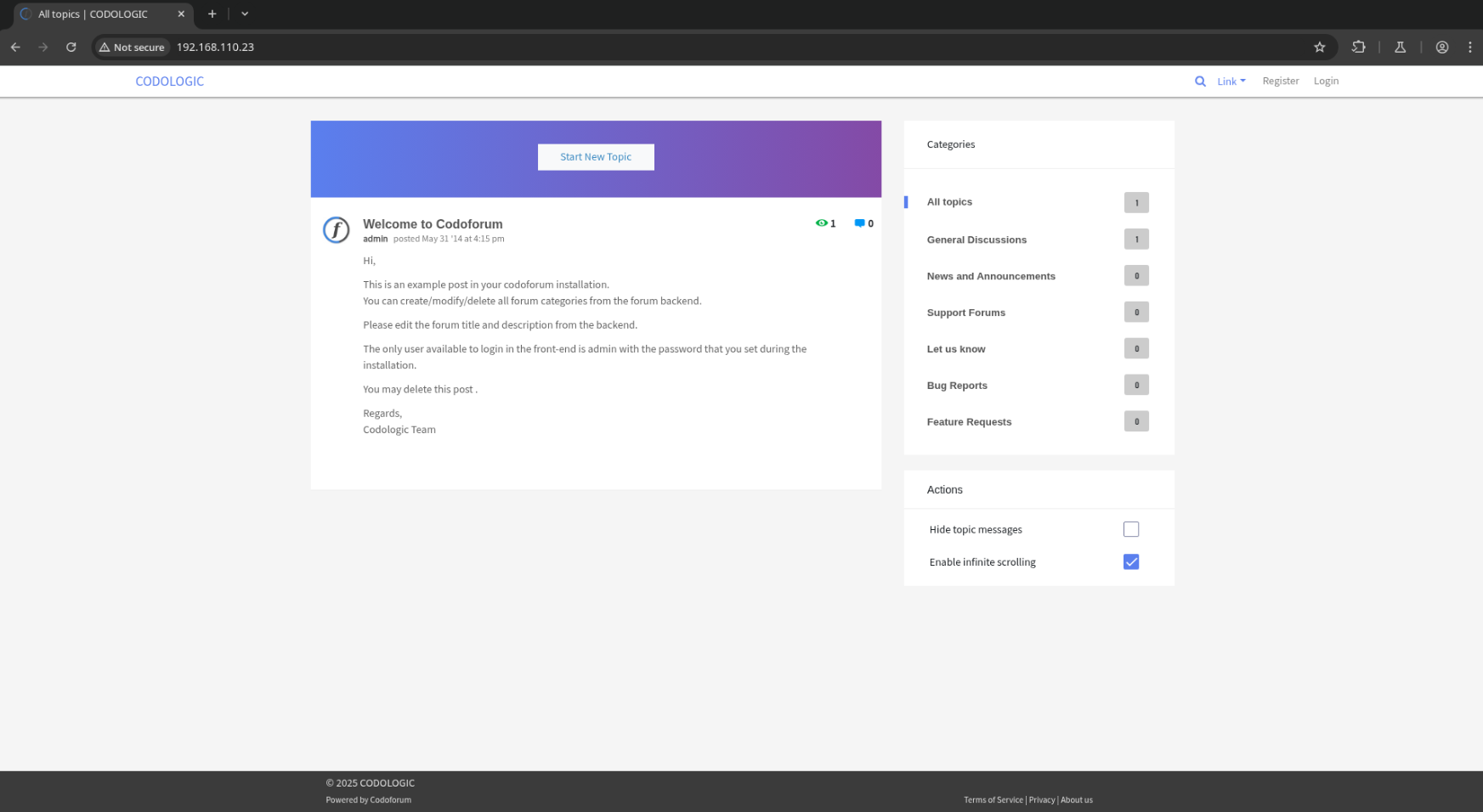
Task: Open a new browser tab with plus
Action: tap(212, 14)
